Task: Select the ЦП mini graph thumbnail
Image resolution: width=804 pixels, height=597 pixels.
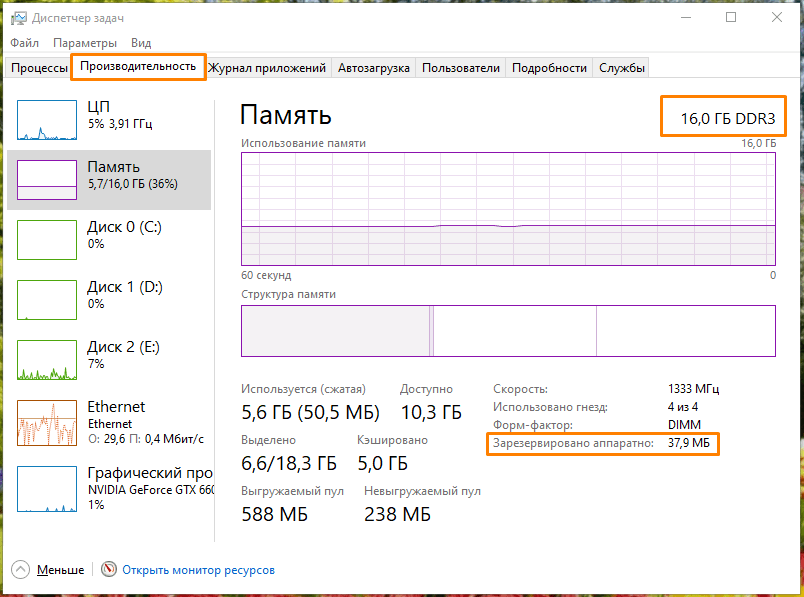Action: coord(47,120)
